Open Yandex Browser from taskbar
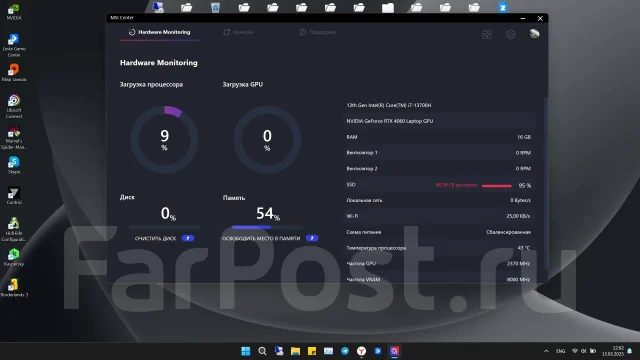The width and height of the screenshot is (640, 360). 361,351
